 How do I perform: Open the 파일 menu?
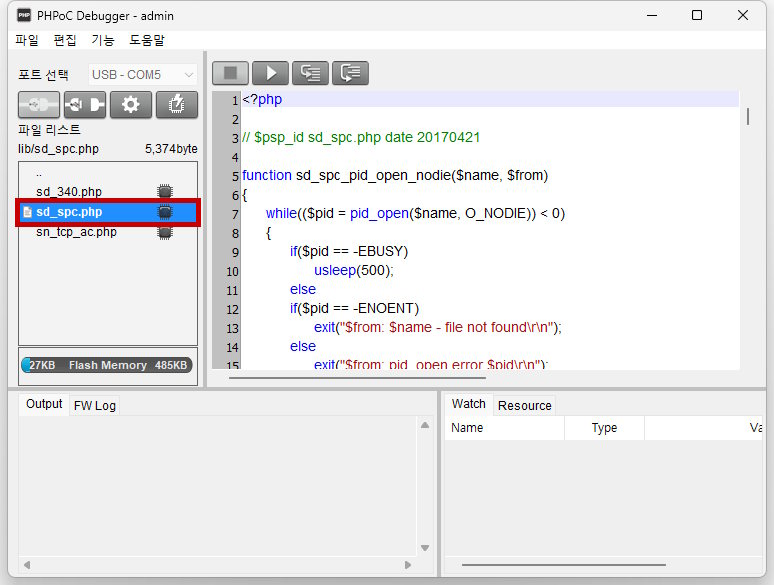click(x=27, y=40)
